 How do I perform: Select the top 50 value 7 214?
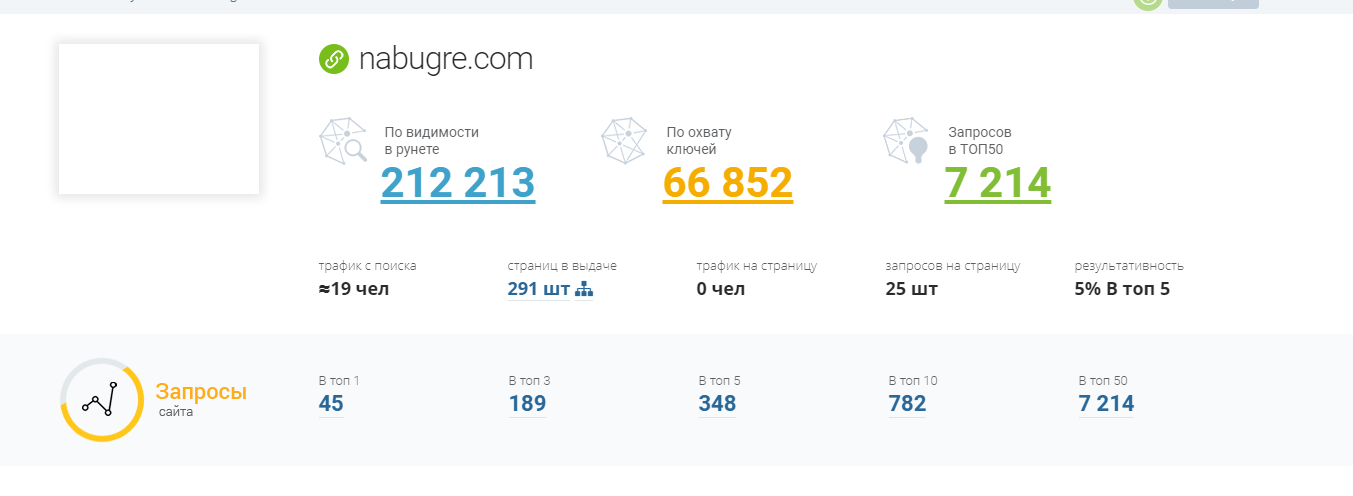point(1106,404)
